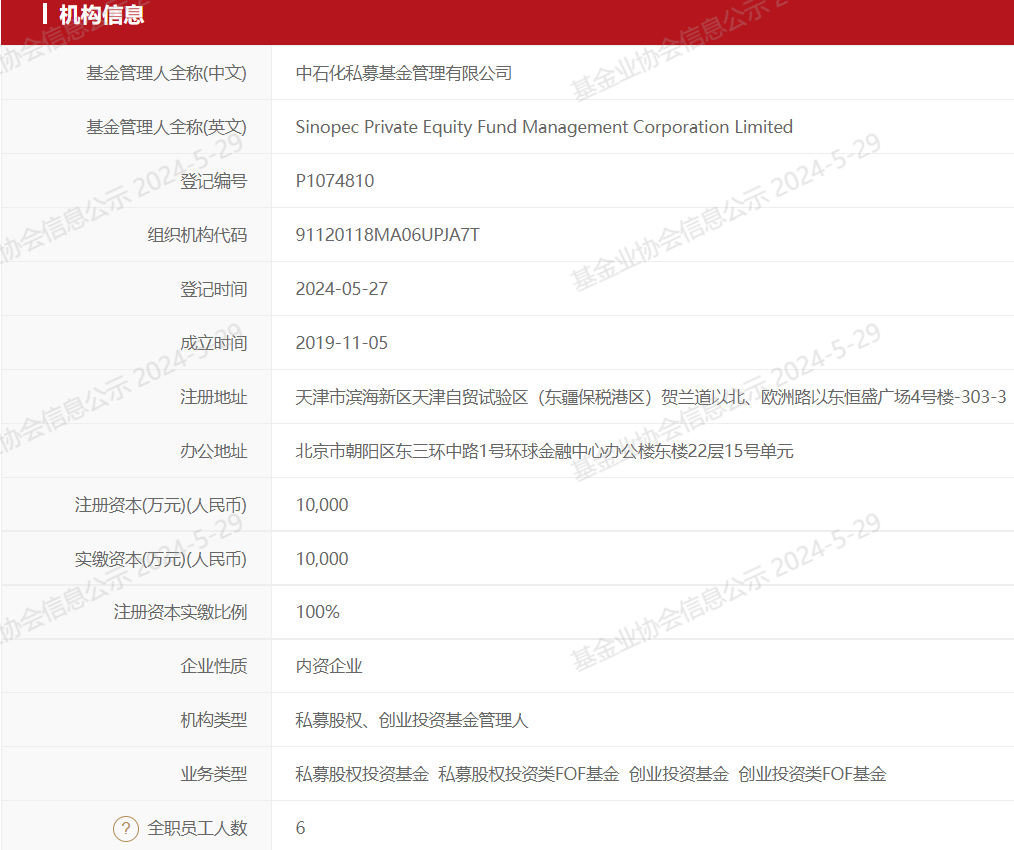Select business type 私募股权投资基金

(x=362, y=774)
